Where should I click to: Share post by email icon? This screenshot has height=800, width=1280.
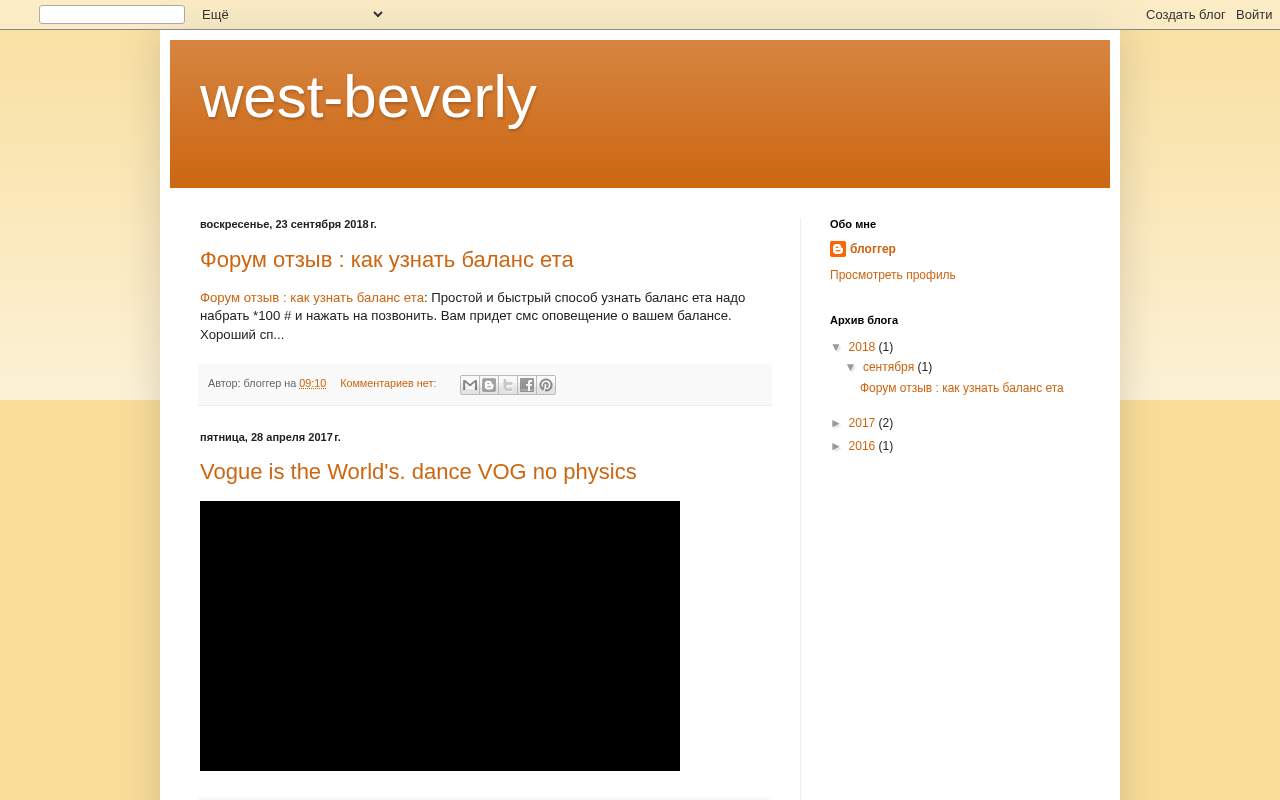click(470, 385)
